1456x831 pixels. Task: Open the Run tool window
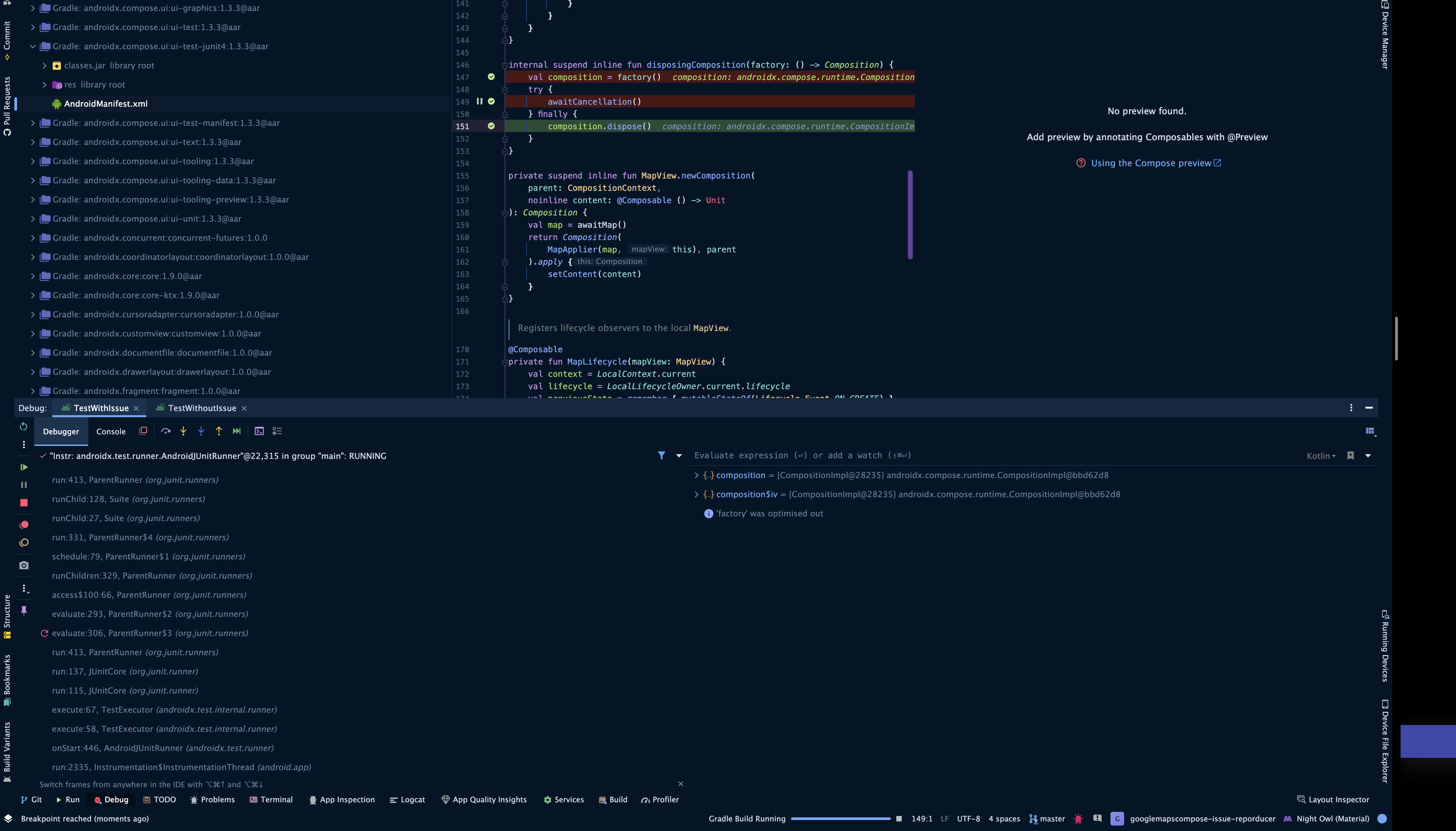pyautogui.click(x=67, y=800)
